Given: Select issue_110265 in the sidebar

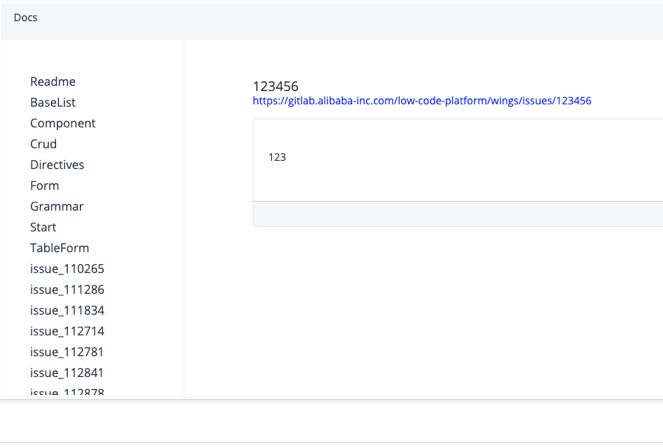Looking at the screenshot, I should click(x=67, y=269).
